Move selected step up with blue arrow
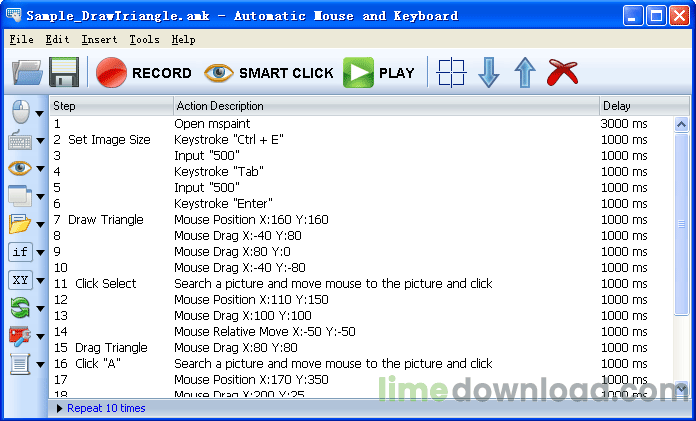 point(525,72)
